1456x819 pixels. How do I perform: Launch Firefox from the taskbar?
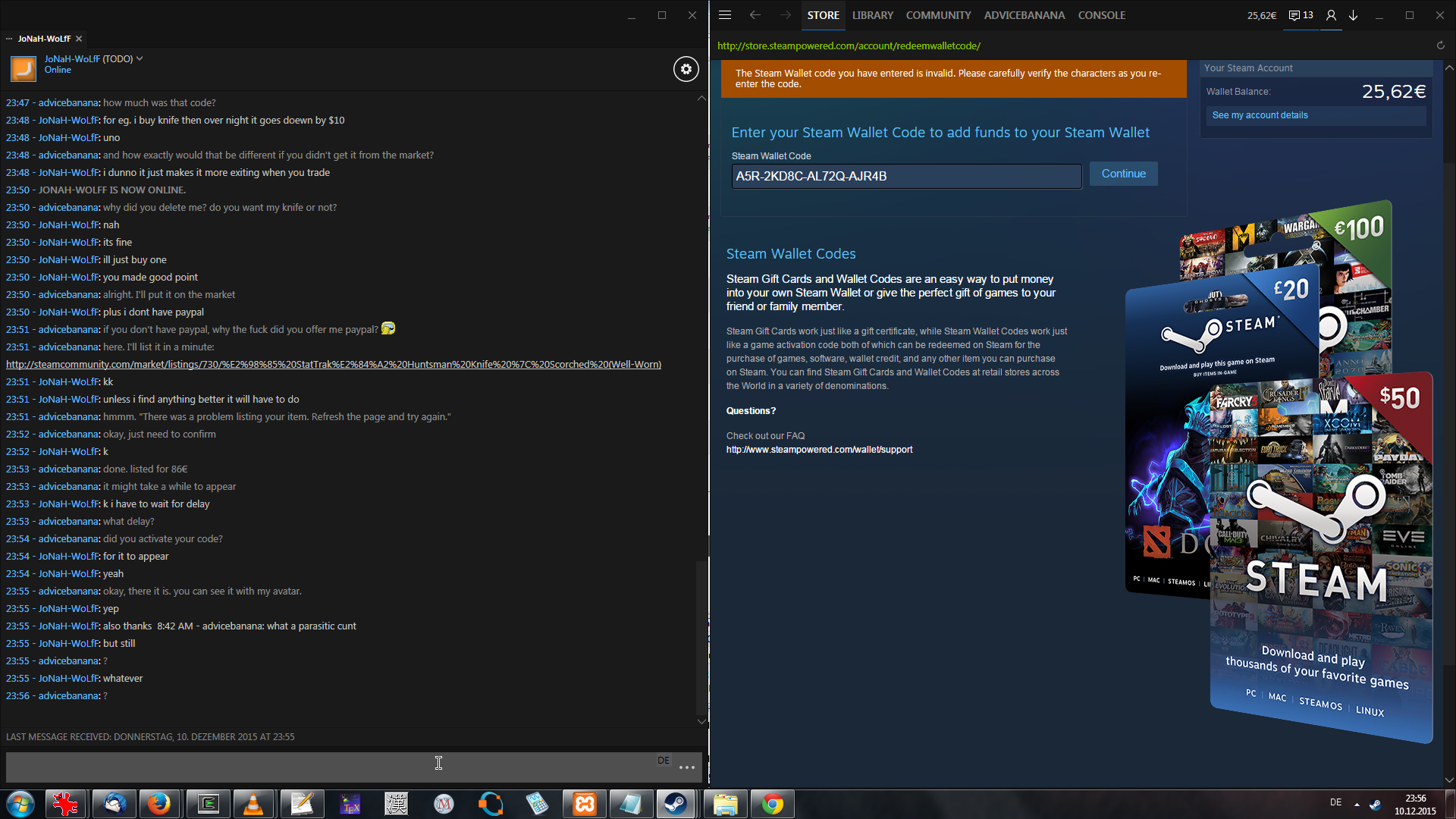pyautogui.click(x=159, y=804)
